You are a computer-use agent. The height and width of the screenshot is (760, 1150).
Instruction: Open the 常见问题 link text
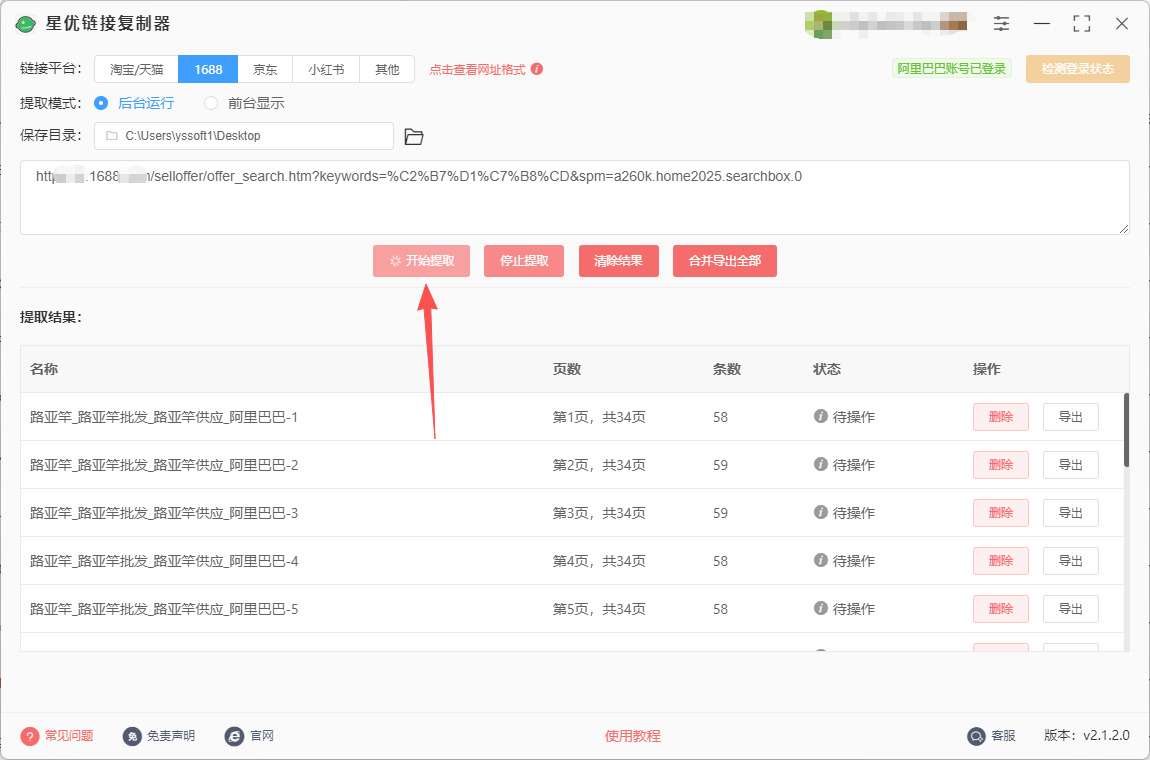click(x=69, y=736)
